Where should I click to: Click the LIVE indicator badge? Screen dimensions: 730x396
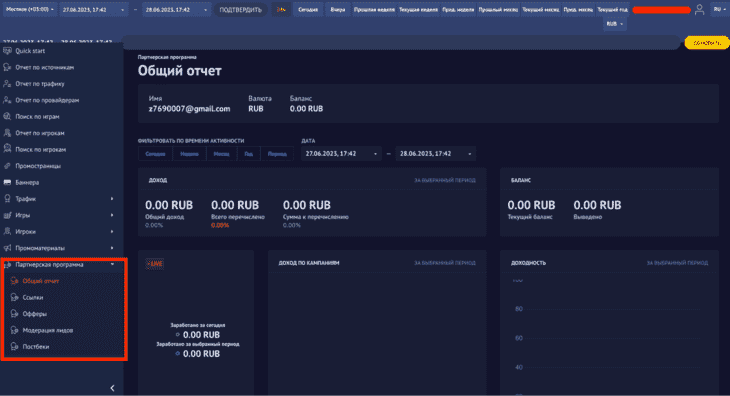[155, 264]
